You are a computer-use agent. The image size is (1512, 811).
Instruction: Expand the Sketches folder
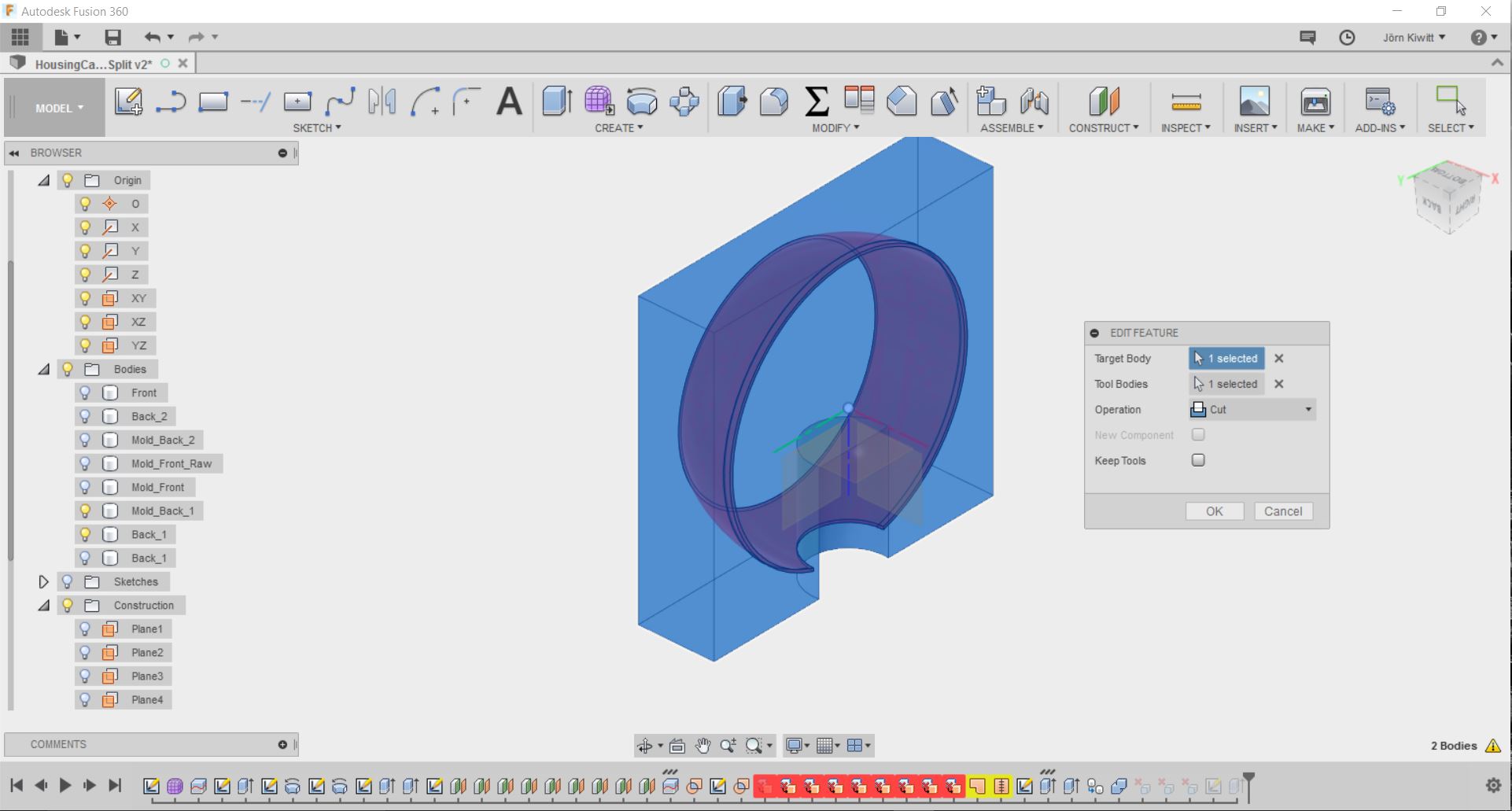pyautogui.click(x=44, y=581)
